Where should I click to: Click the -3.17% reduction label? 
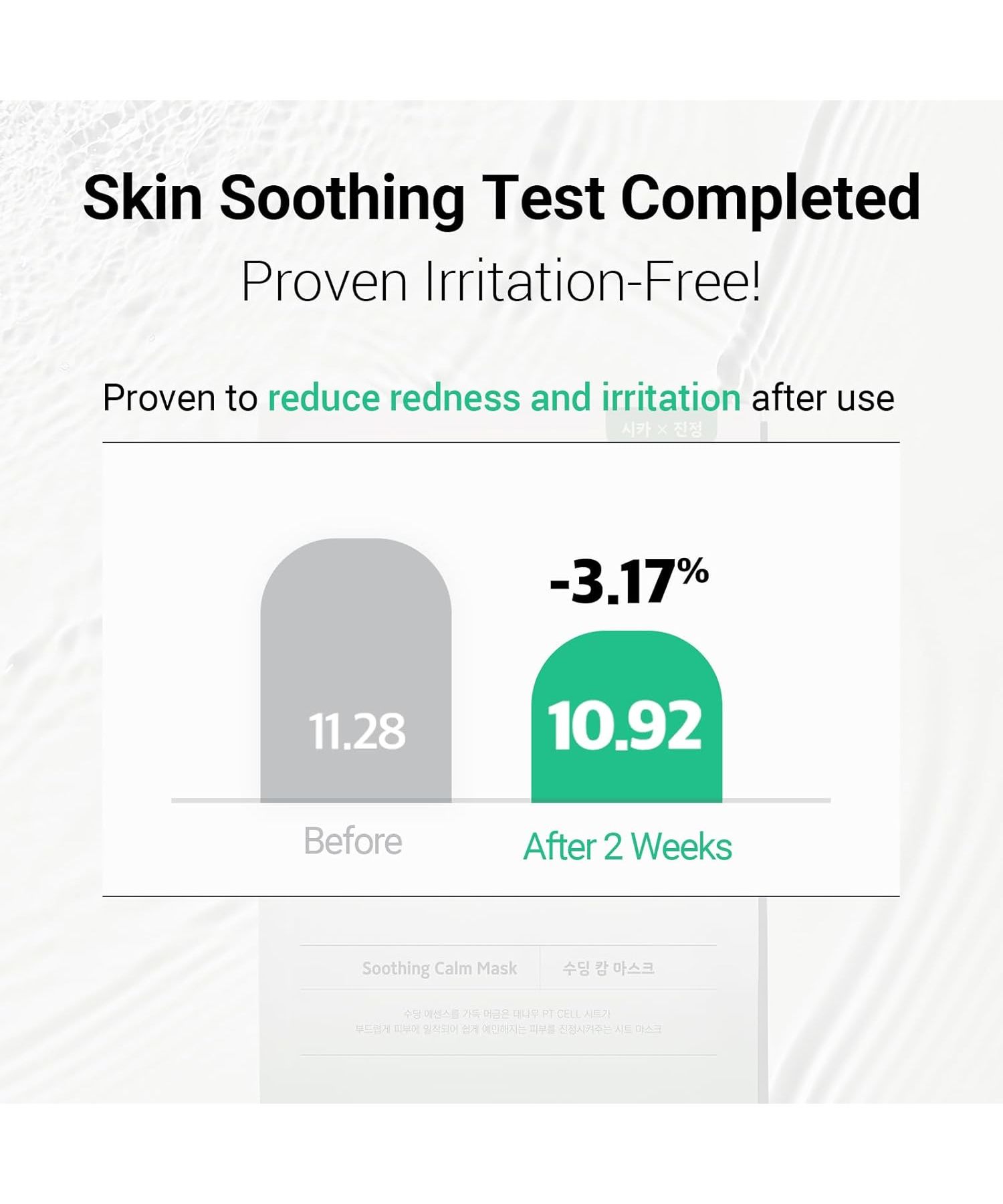(x=627, y=582)
